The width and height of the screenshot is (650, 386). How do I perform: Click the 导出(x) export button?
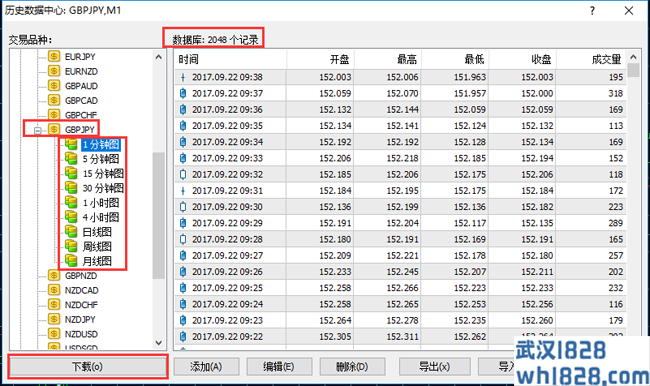tap(434, 367)
